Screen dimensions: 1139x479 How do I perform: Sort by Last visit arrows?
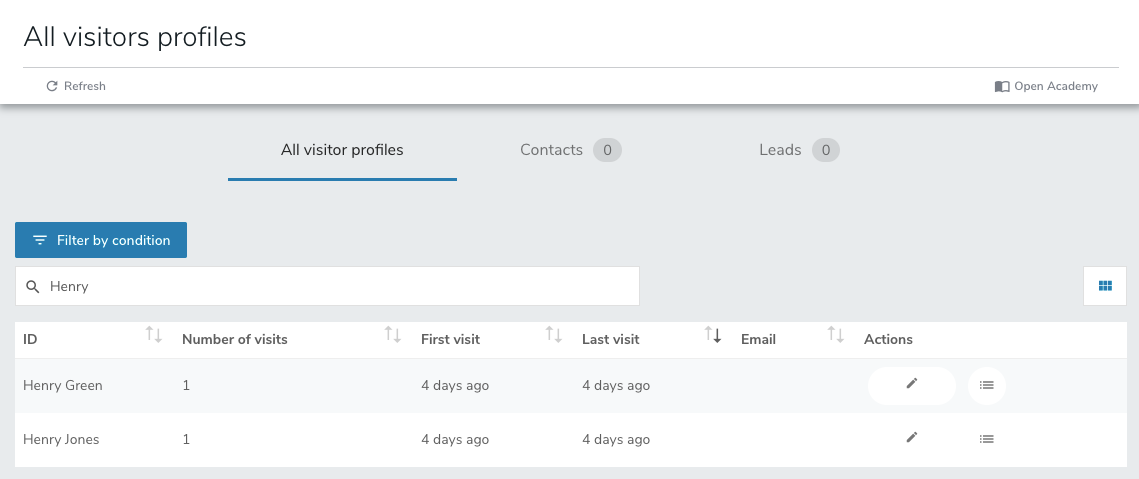click(x=713, y=335)
